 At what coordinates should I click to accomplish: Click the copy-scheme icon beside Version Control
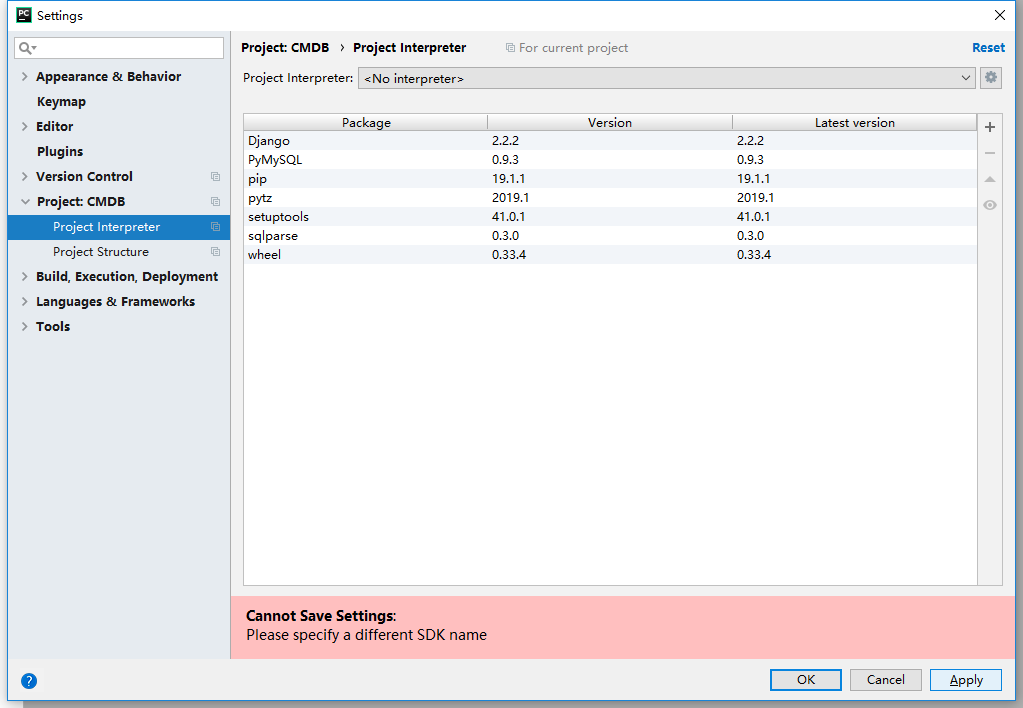(x=215, y=176)
